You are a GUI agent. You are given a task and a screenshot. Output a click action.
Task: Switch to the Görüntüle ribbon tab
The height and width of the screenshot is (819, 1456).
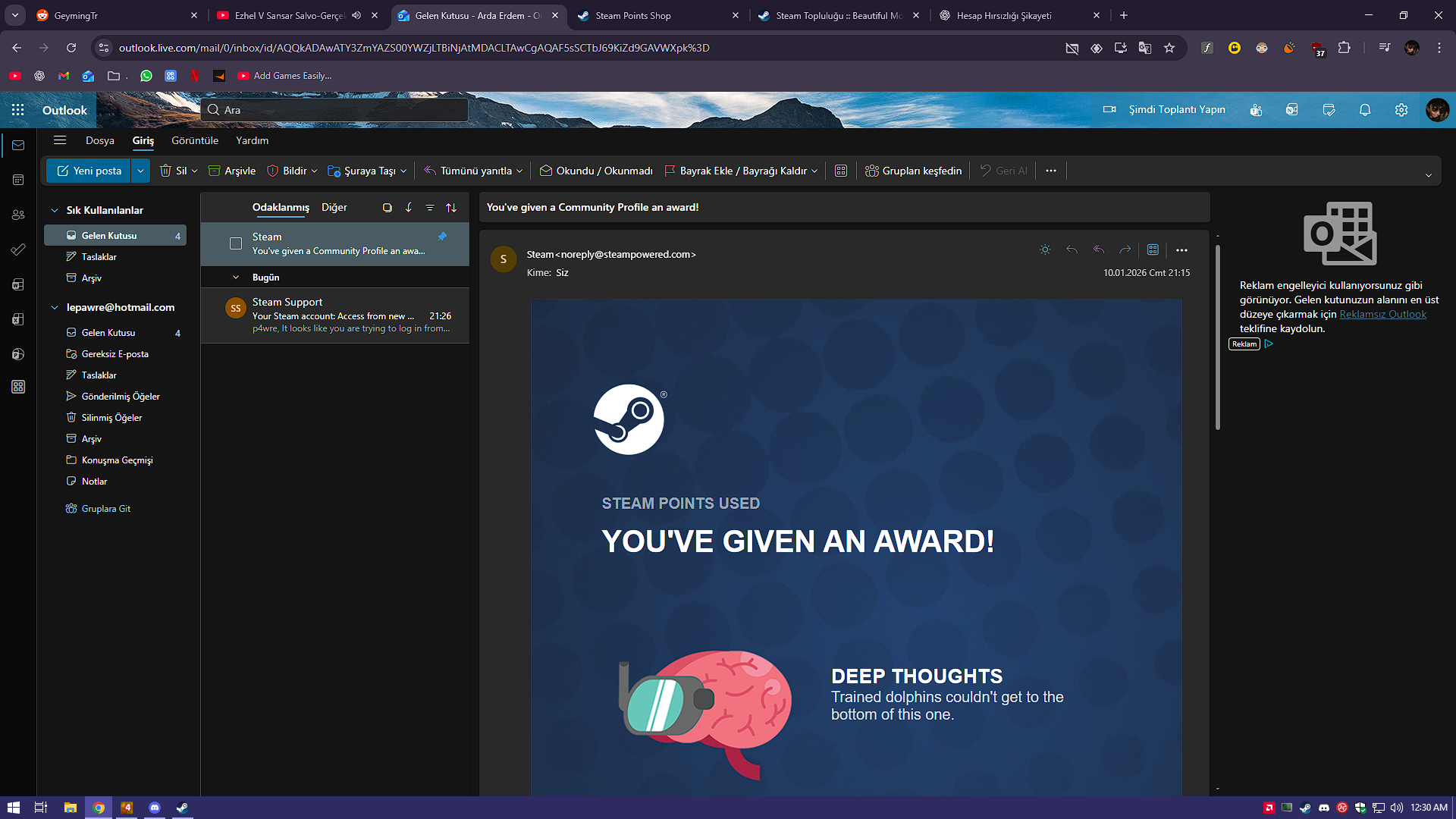point(195,140)
